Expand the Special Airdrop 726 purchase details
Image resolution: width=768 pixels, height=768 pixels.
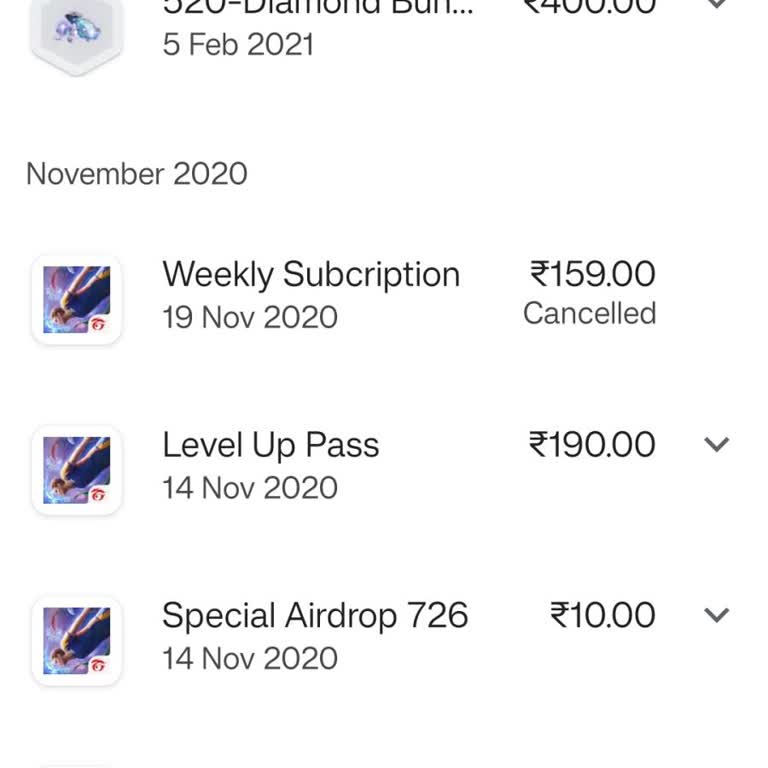click(x=717, y=615)
